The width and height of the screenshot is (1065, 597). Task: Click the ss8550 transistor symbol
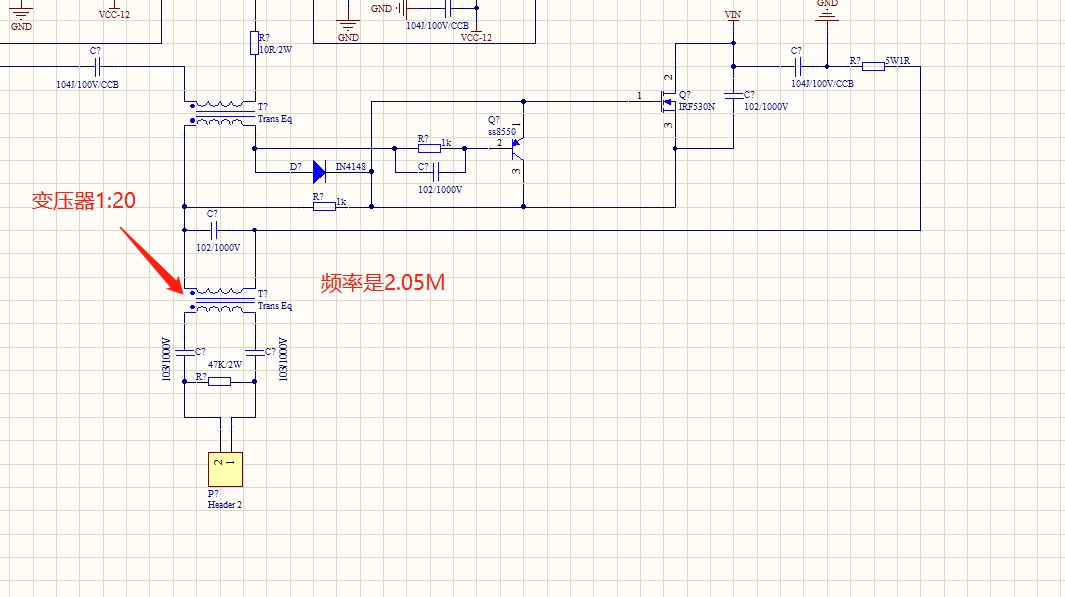tap(517, 146)
